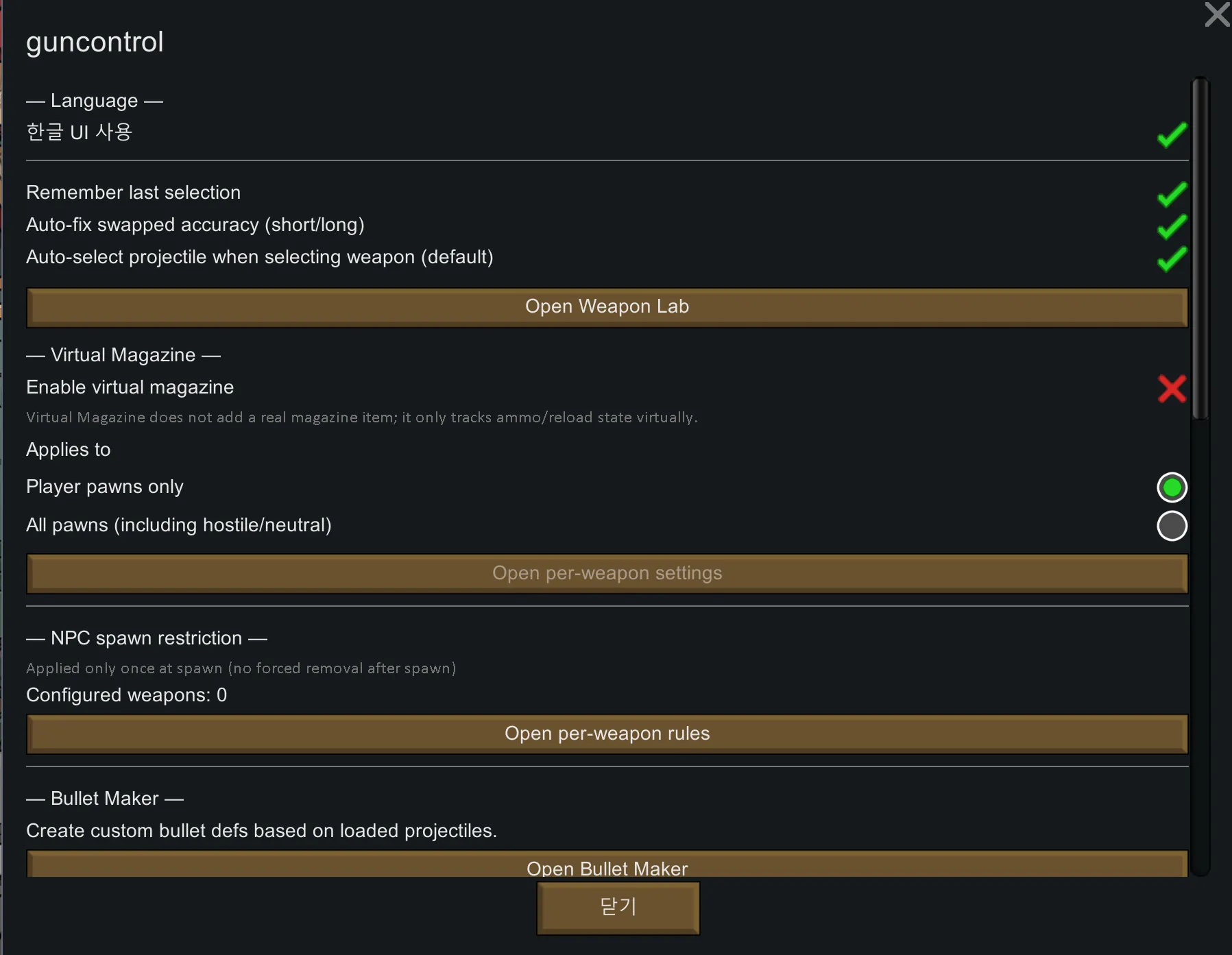1232x955 pixels.
Task: Disable Auto-fix swapped accuracy checkmark
Action: point(1172,226)
